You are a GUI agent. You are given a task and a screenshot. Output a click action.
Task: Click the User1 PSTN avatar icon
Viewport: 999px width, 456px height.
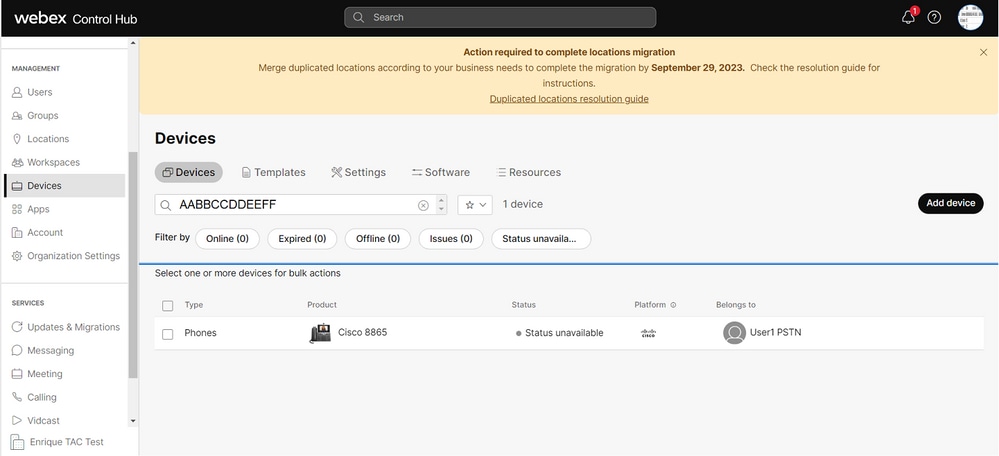pyautogui.click(x=735, y=332)
